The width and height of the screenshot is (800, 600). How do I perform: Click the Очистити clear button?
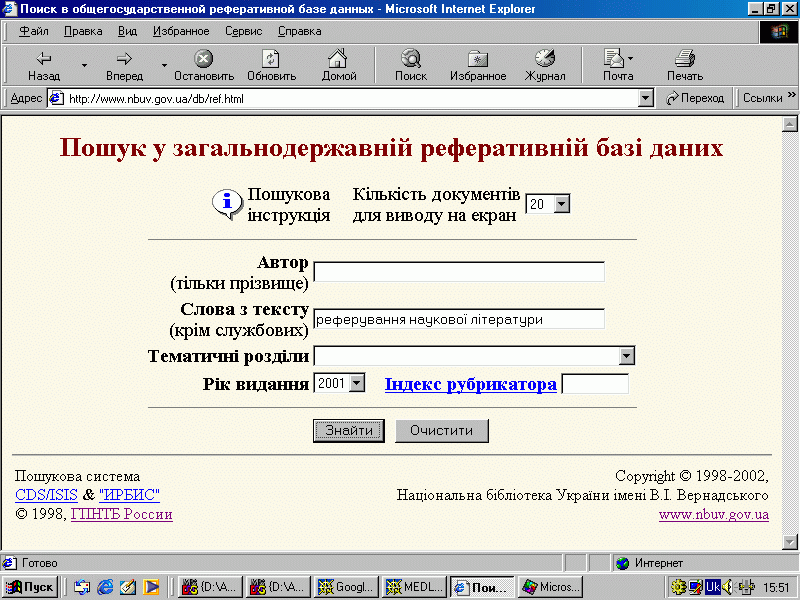tap(441, 431)
